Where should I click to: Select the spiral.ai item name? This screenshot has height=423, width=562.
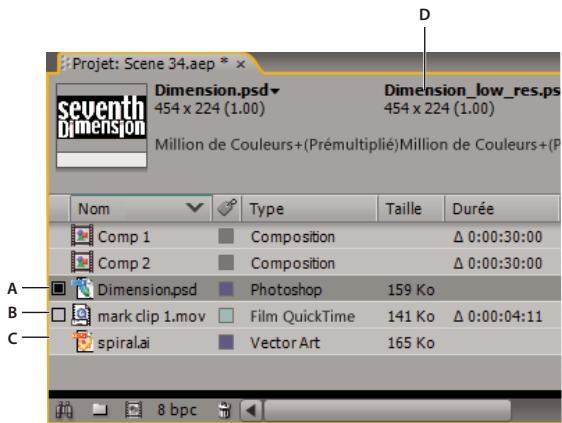(124, 343)
